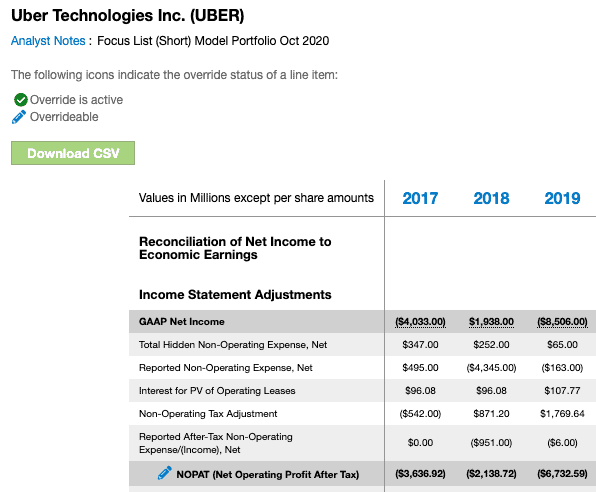The image size is (596, 492).
Task: Click the NOPAT override pencil icon
Action: pos(165,473)
